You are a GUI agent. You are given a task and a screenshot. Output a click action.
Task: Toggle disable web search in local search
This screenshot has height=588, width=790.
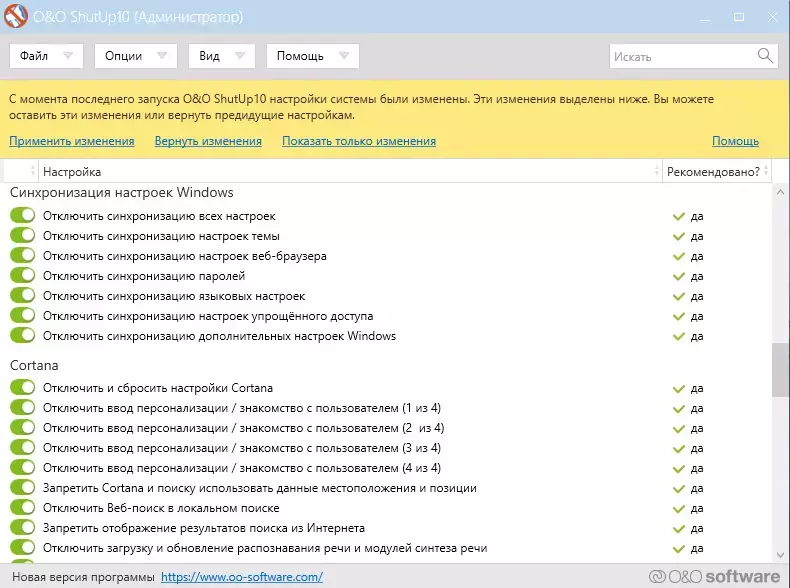coord(23,507)
